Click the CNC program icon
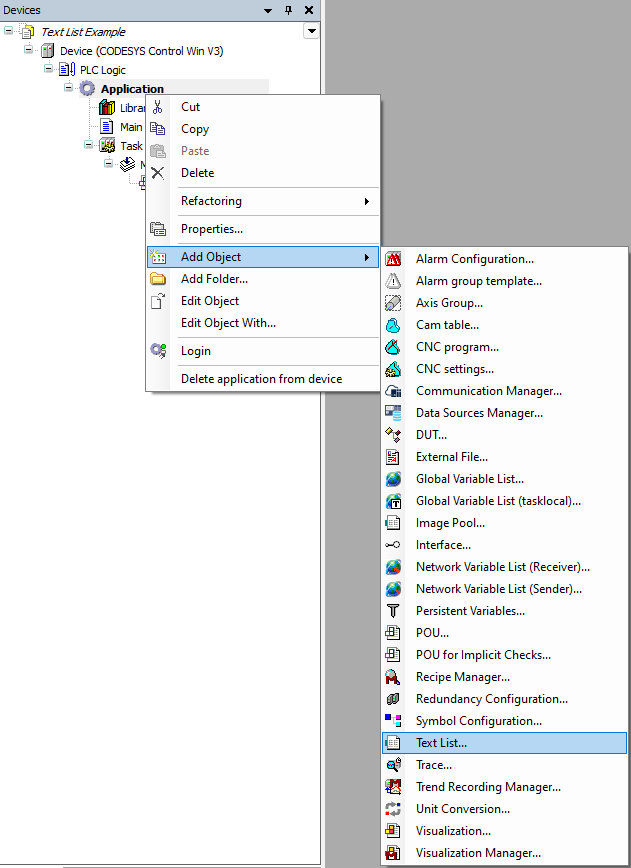 [393, 347]
